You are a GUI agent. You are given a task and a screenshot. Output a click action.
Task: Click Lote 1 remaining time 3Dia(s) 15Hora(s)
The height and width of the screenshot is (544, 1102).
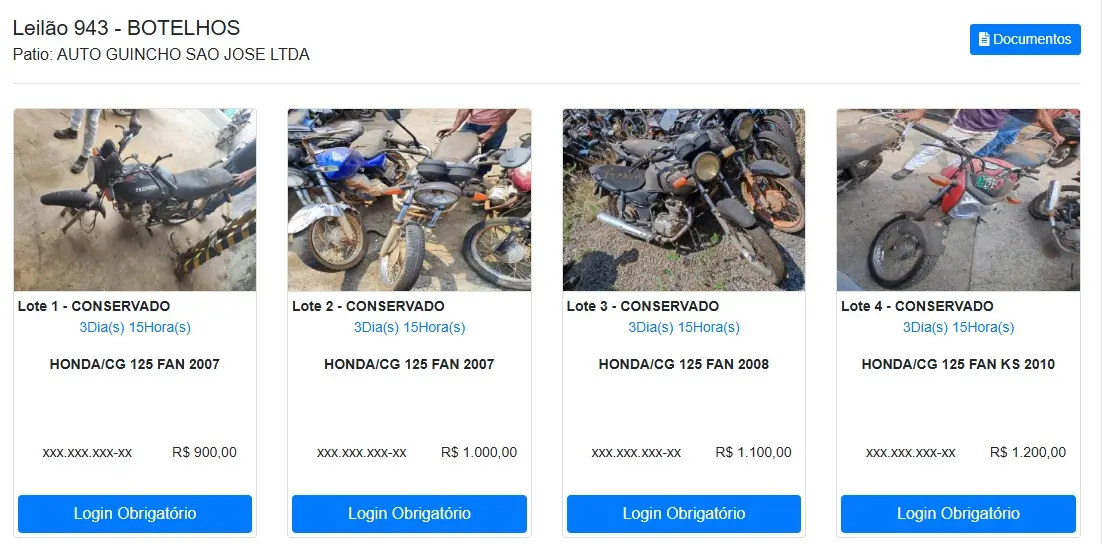pyautogui.click(x=135, y=328)
